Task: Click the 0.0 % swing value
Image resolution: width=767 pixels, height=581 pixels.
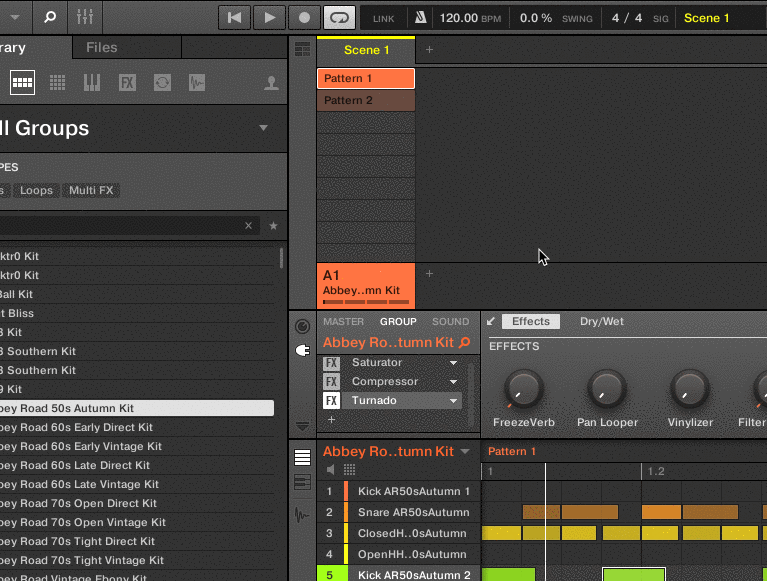Action: (x=536, y=18)
